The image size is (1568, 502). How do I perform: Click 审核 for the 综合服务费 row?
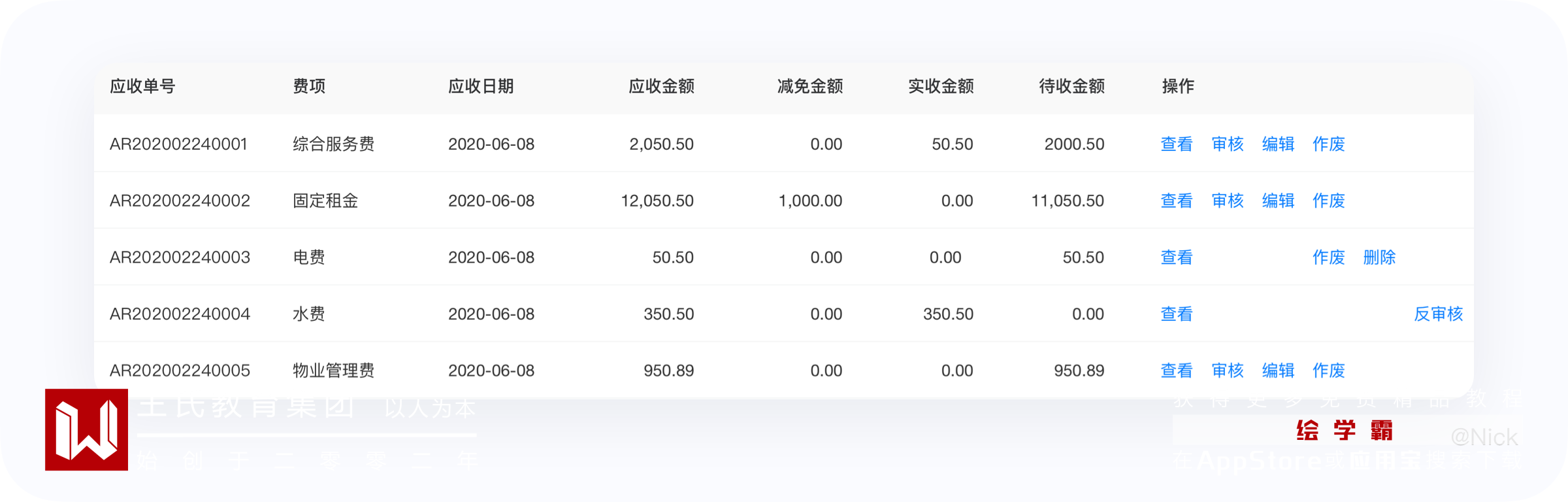pos(1227,144)
